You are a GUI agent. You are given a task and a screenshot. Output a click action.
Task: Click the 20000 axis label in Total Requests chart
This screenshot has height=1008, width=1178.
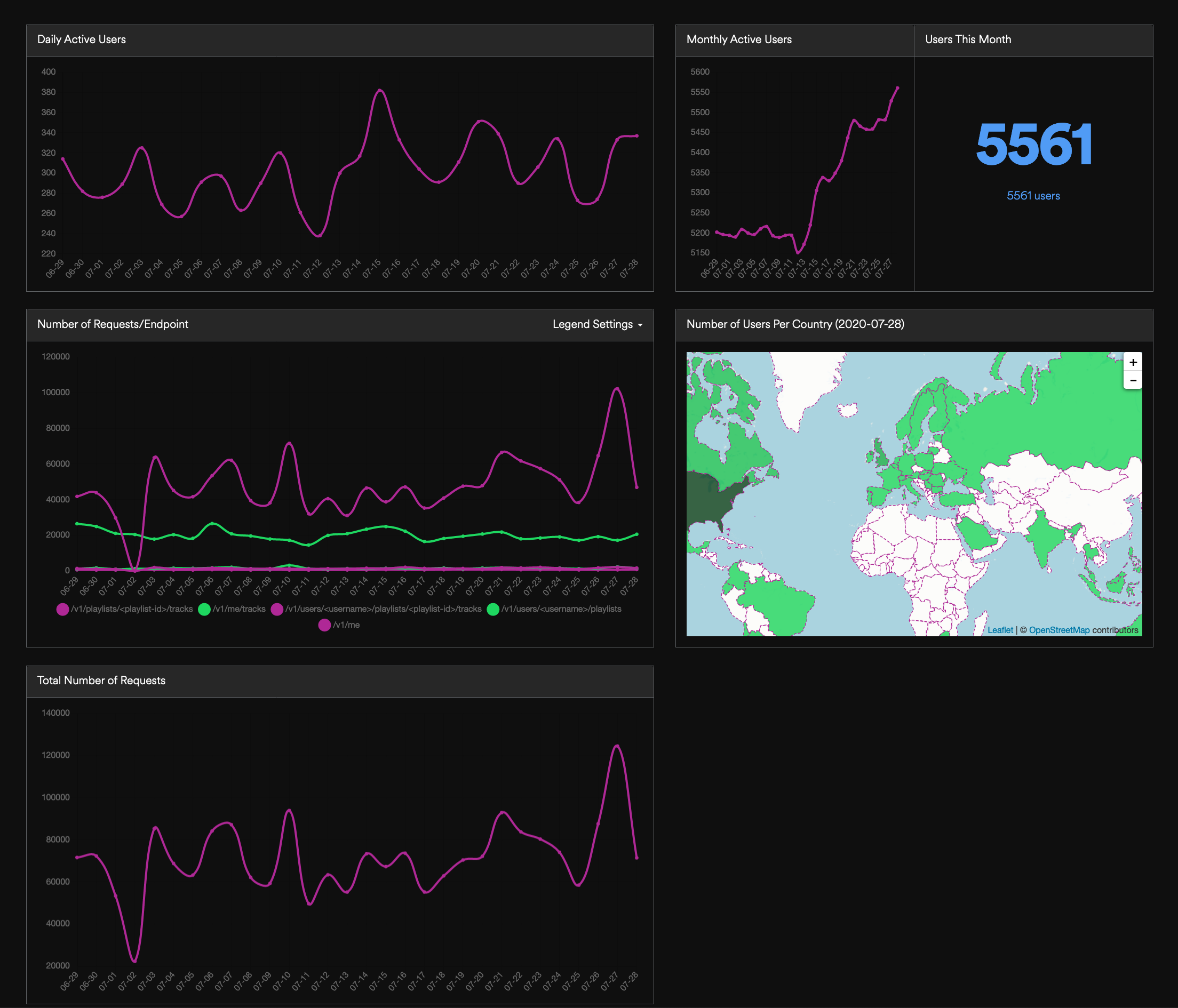(x=58, y=965)
